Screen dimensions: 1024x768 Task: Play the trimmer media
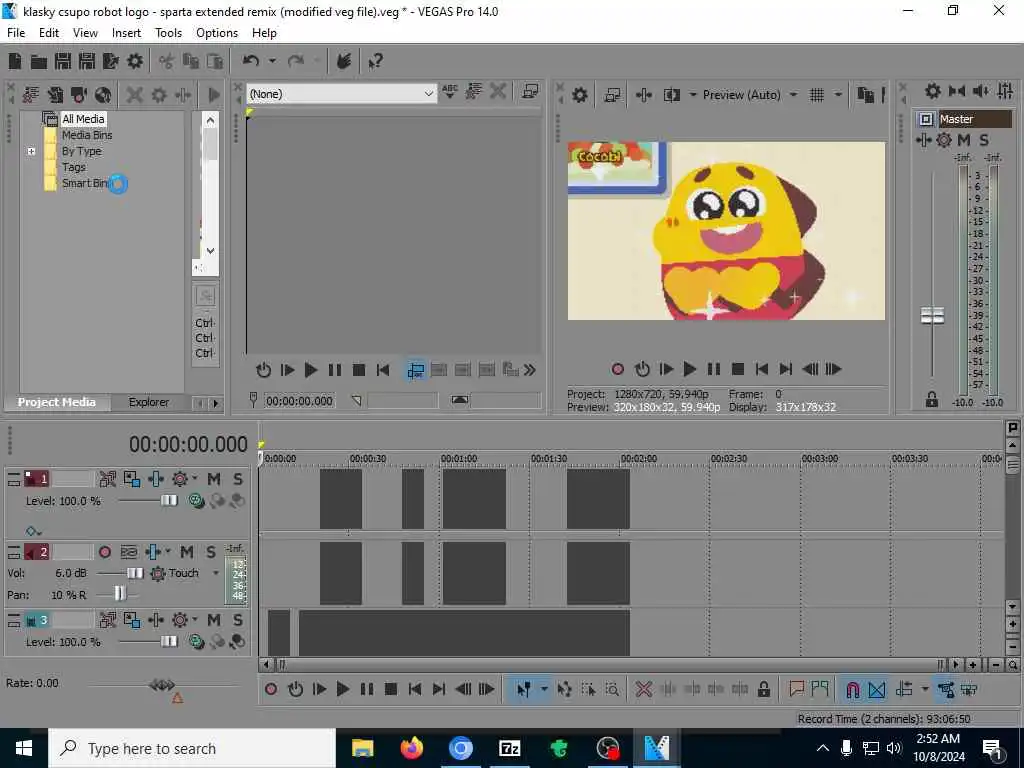(x=310, y=370)
